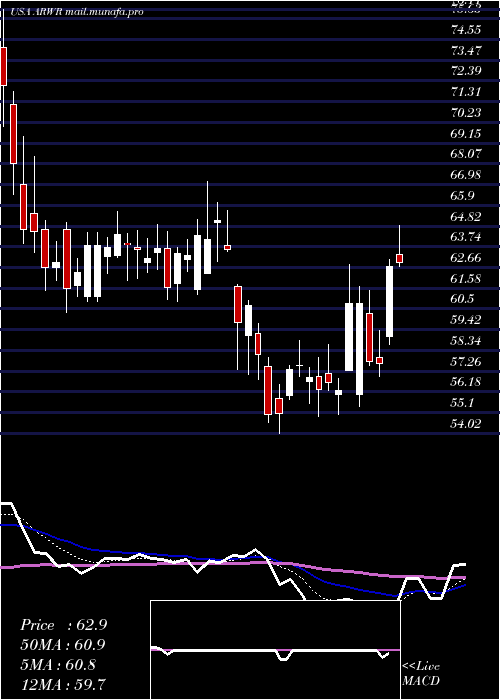Click the tall white candle reaching 62.66
The height and width of the screenshot is (700, 500).
(389, 301)
